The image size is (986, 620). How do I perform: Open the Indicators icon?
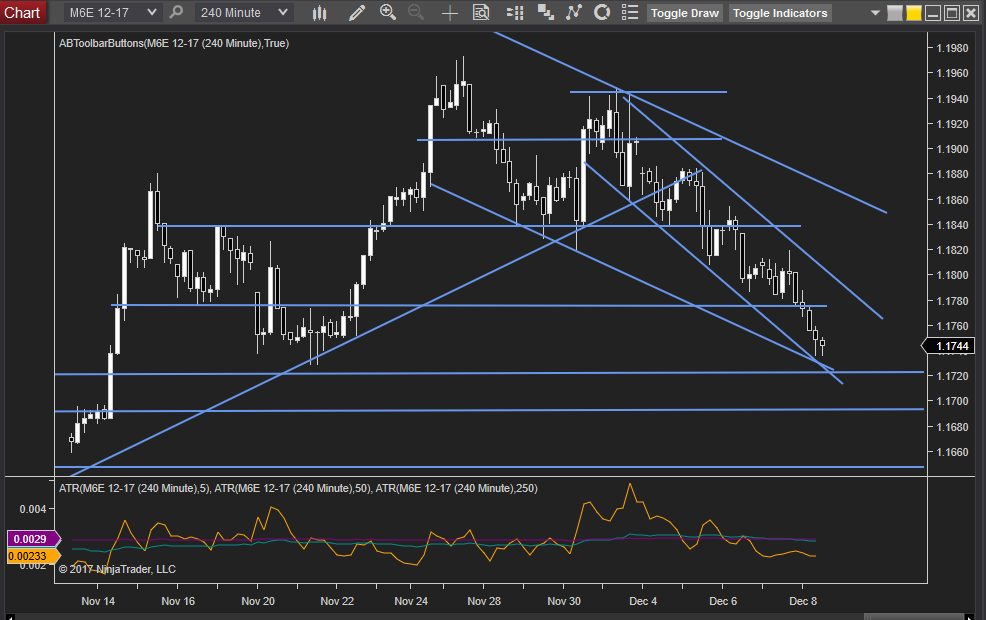[x=573, y=13]
